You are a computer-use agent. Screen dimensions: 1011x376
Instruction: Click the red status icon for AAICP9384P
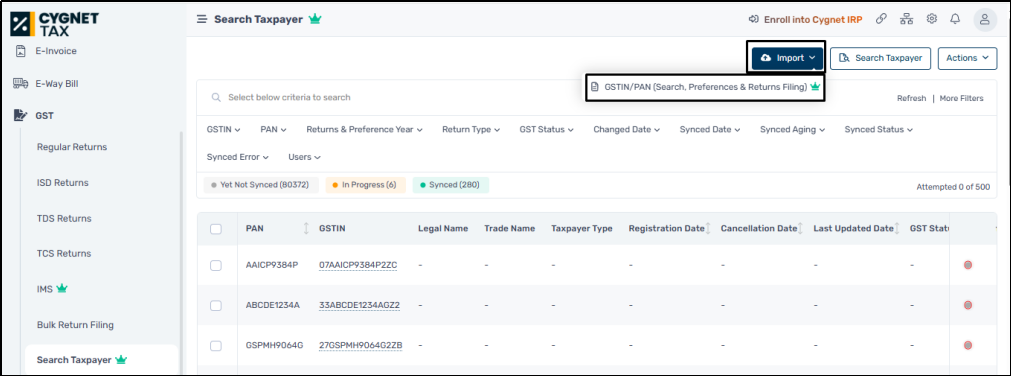968,265
